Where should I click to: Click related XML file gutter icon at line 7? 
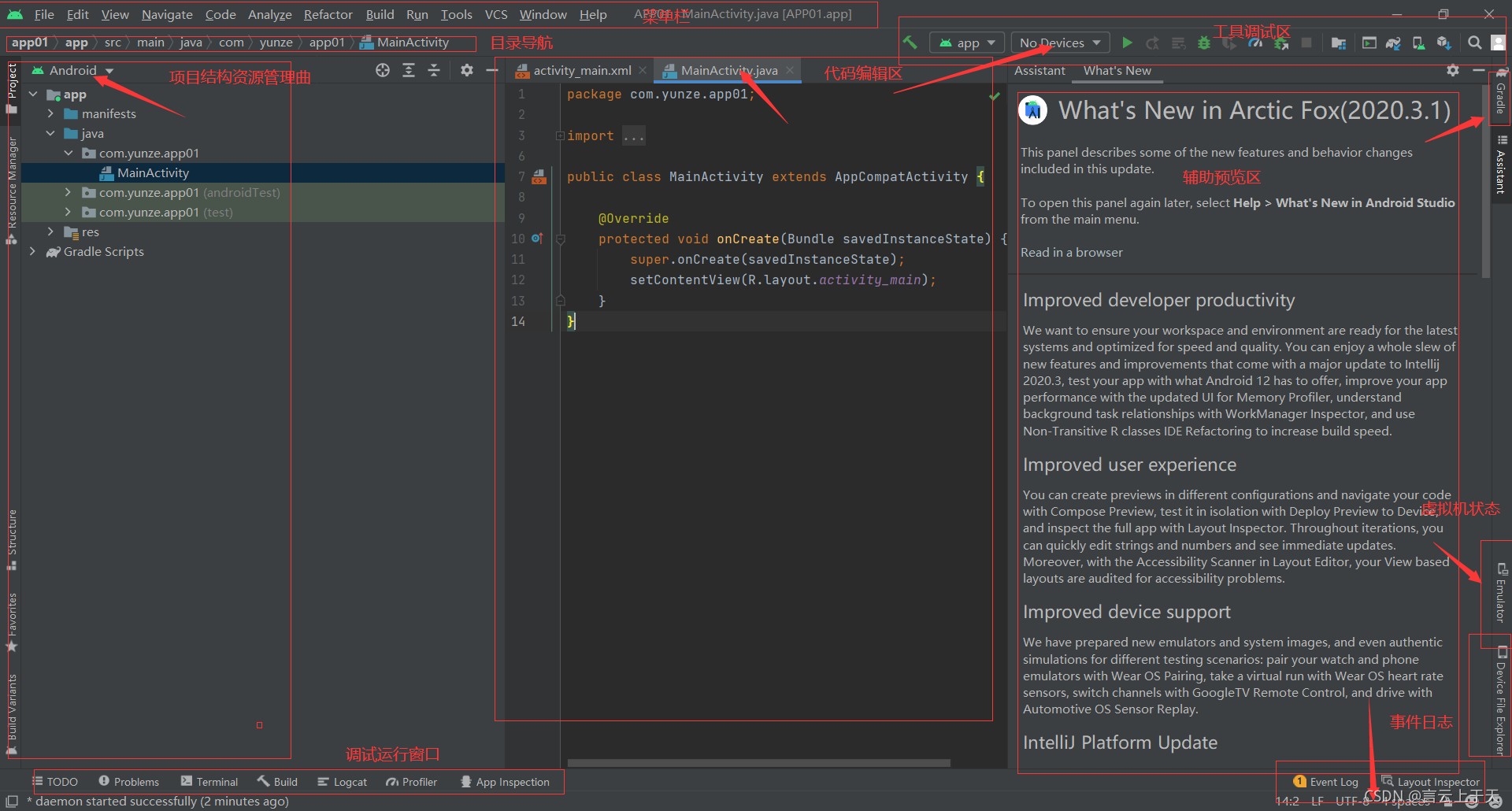[x=539, y=176]
